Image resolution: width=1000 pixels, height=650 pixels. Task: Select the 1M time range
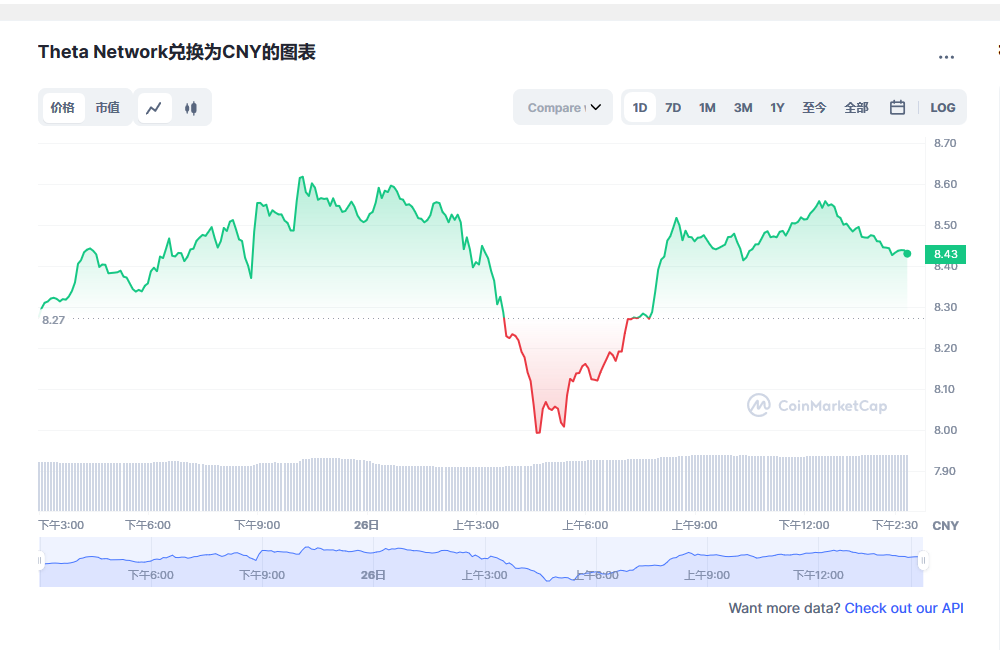(707, 108)
